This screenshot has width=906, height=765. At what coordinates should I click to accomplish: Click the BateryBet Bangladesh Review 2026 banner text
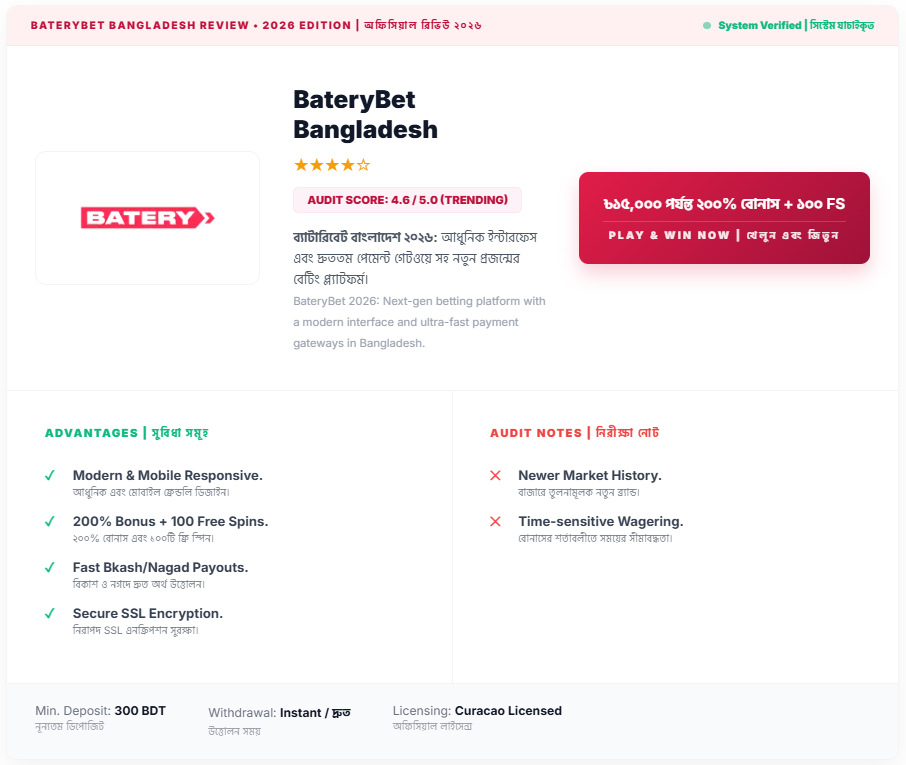click(256, 25)
